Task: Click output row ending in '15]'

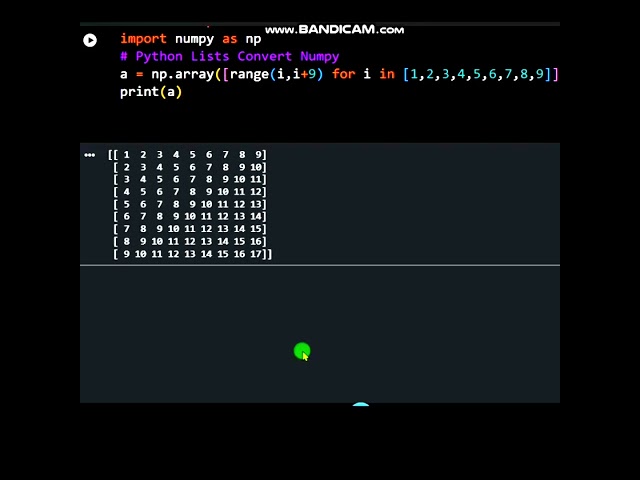Action: (190, 229)
